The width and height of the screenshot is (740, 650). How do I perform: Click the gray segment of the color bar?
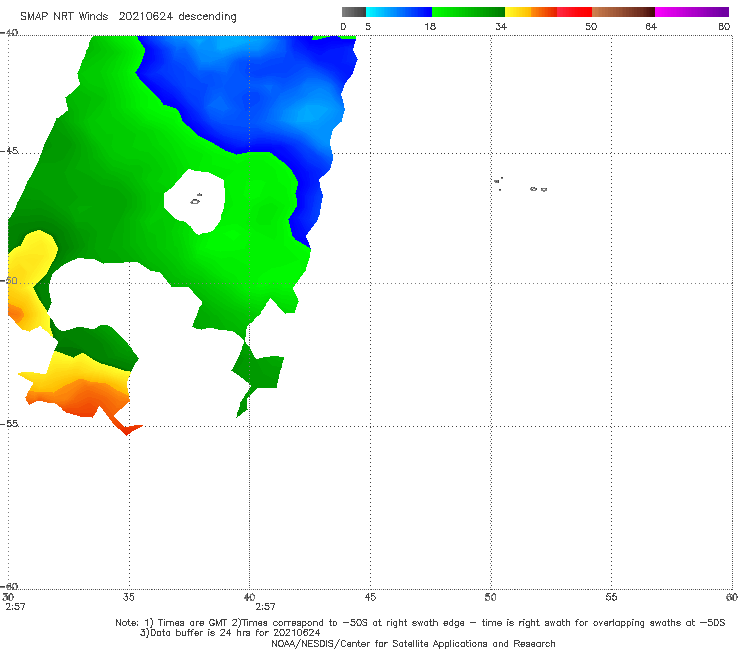point(353,12)
